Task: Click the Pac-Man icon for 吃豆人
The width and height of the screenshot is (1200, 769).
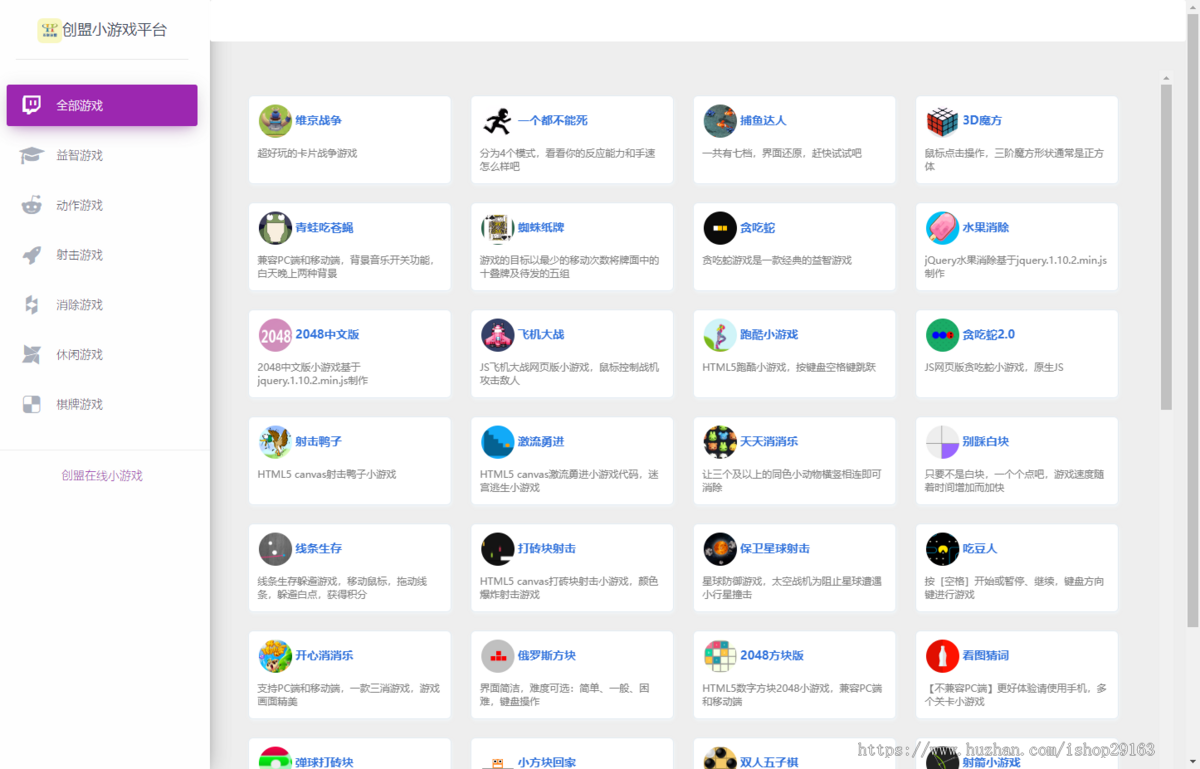Action: pyautogui.click(x=942, y=549)
